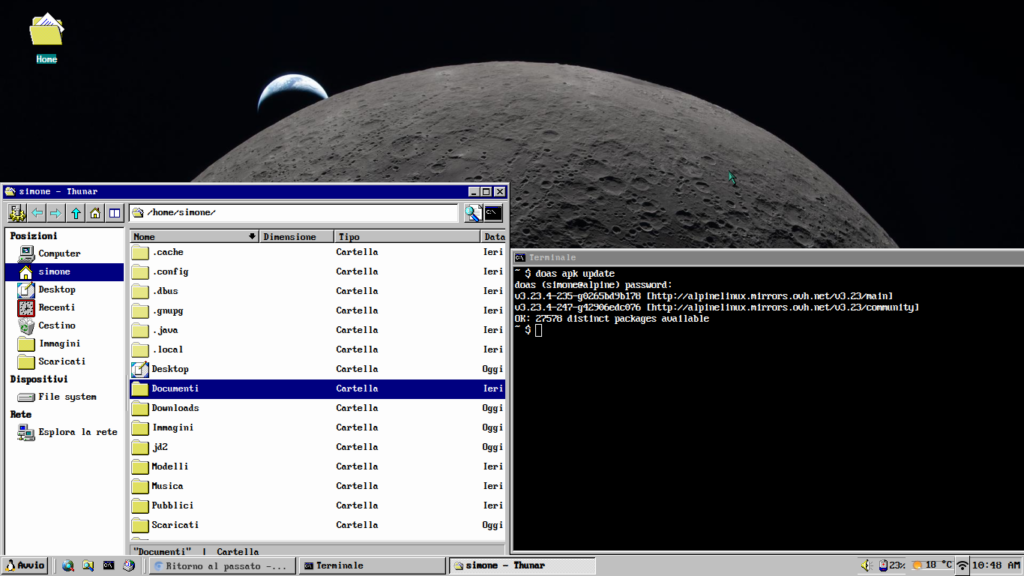The image size is (1024, 576).
Task: Open the Avvio start menu
Action: 25,566
